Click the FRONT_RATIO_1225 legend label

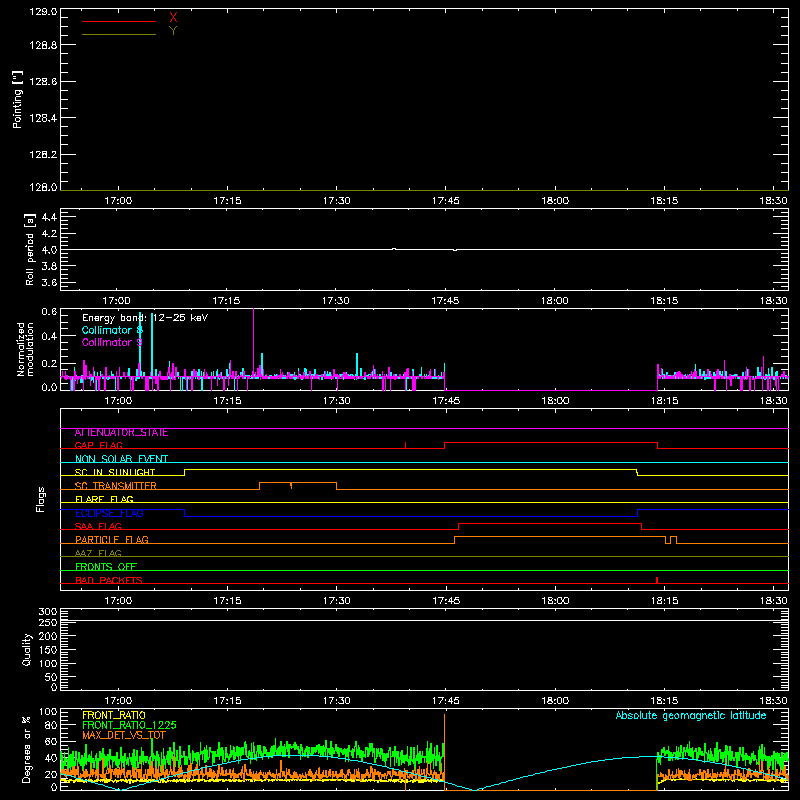pyautogui.click(x=129, y=725)
